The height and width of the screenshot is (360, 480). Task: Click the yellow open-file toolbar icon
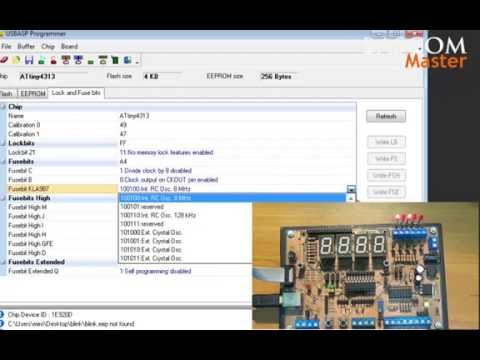tap(16, 60)
